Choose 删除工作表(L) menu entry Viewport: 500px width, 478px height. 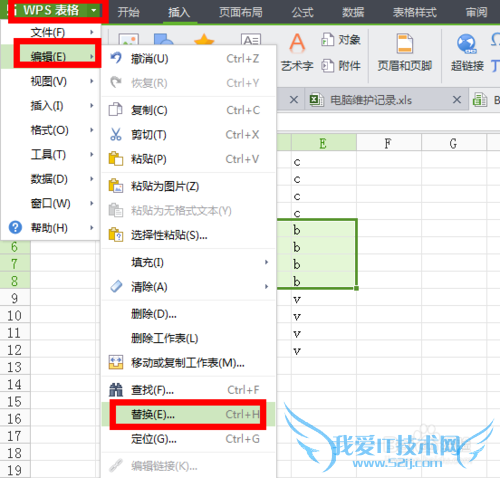(x=188, y=338)
